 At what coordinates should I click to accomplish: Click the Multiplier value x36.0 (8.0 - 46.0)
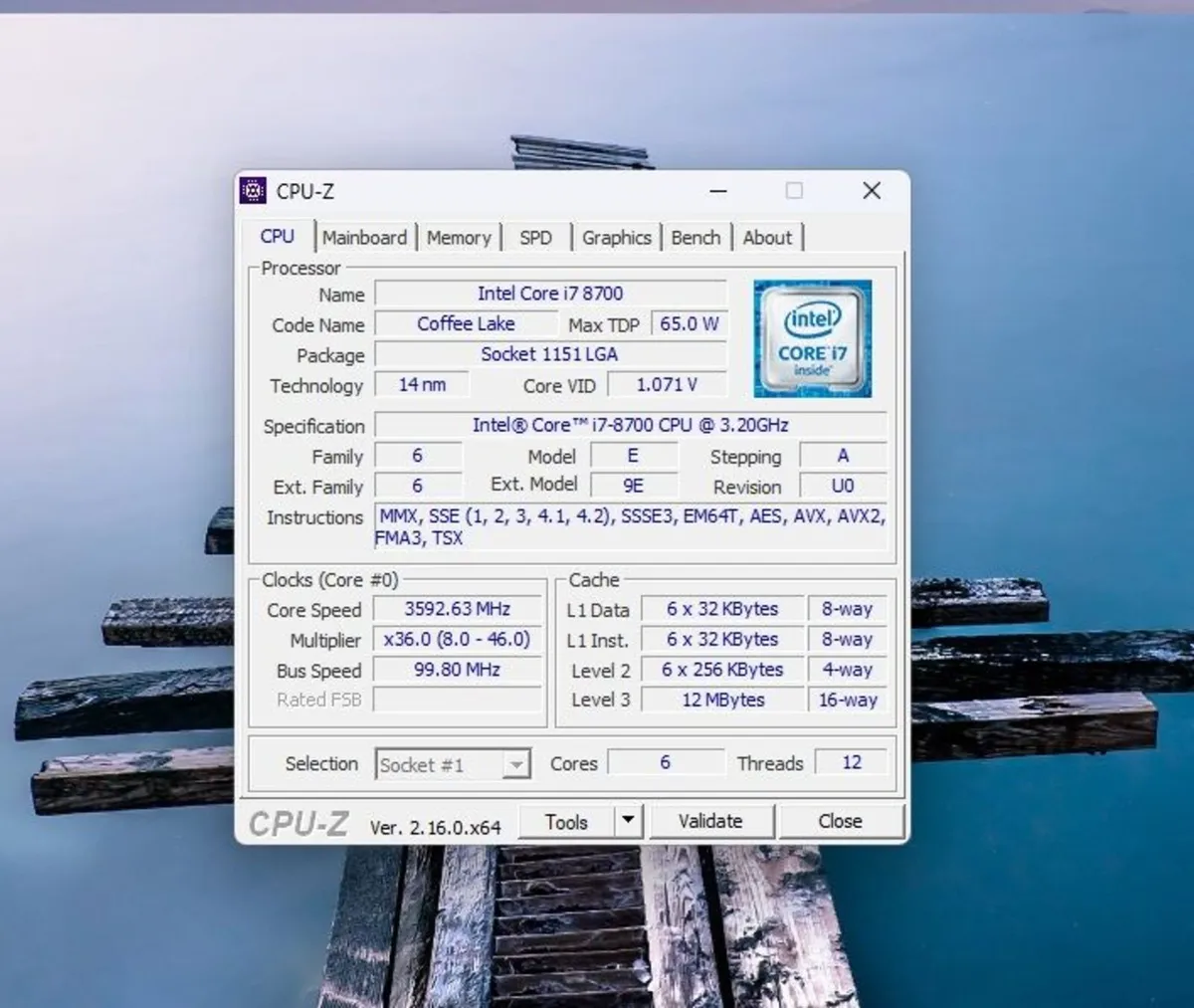tap(457, 639)
